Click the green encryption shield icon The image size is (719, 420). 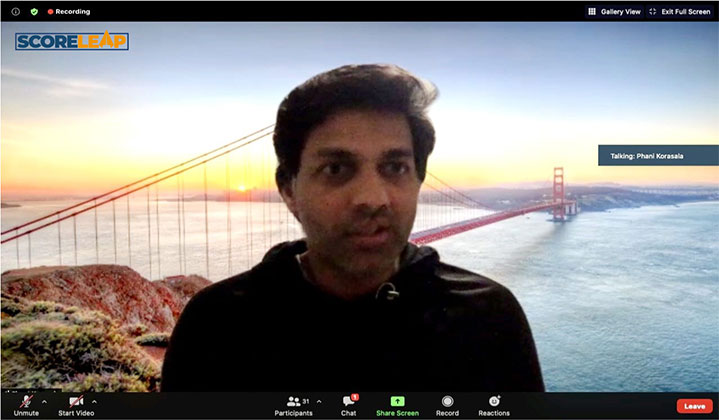33,11
